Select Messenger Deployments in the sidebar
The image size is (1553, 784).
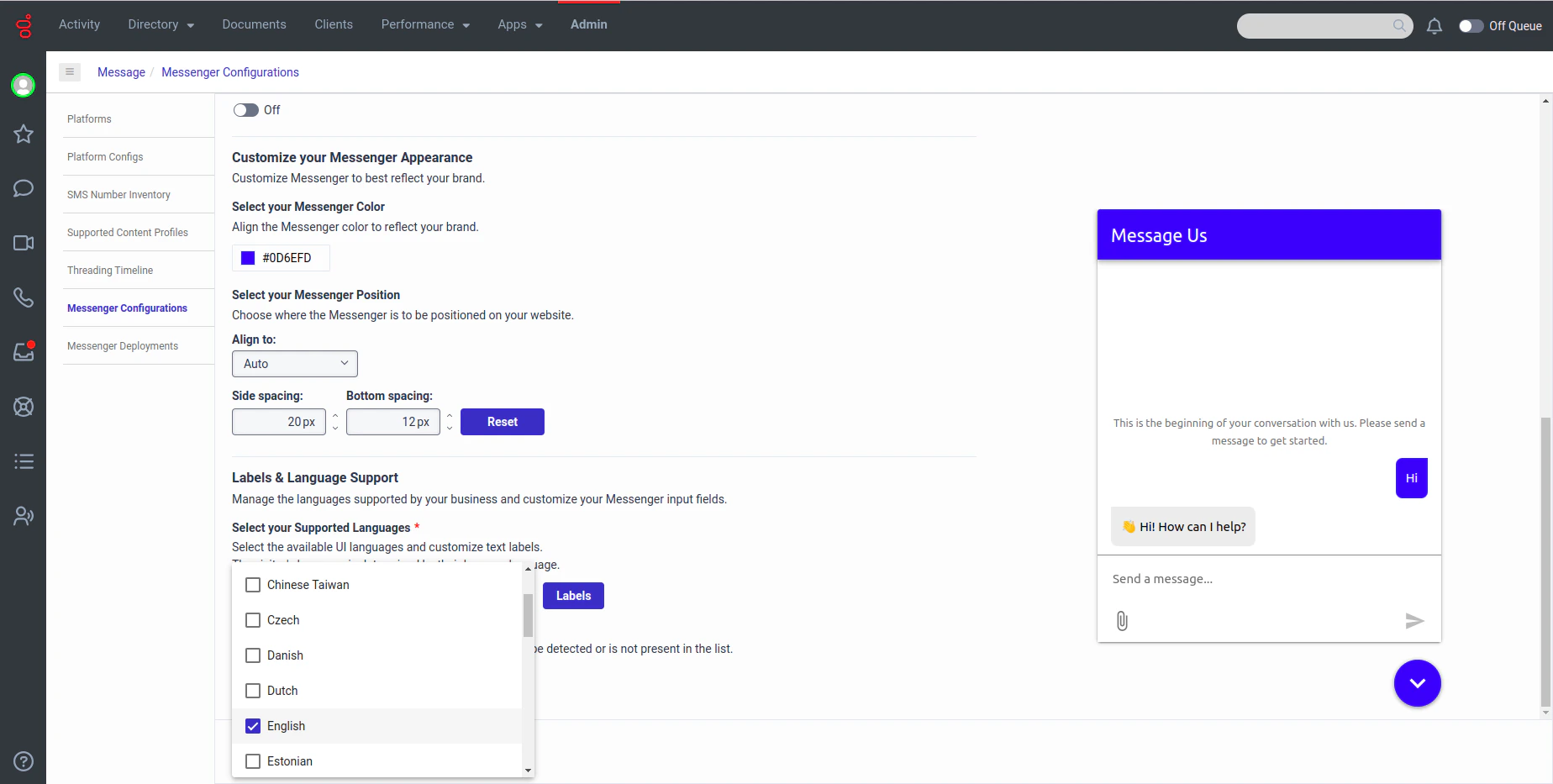pyautogui.click(x=123, y=345)
